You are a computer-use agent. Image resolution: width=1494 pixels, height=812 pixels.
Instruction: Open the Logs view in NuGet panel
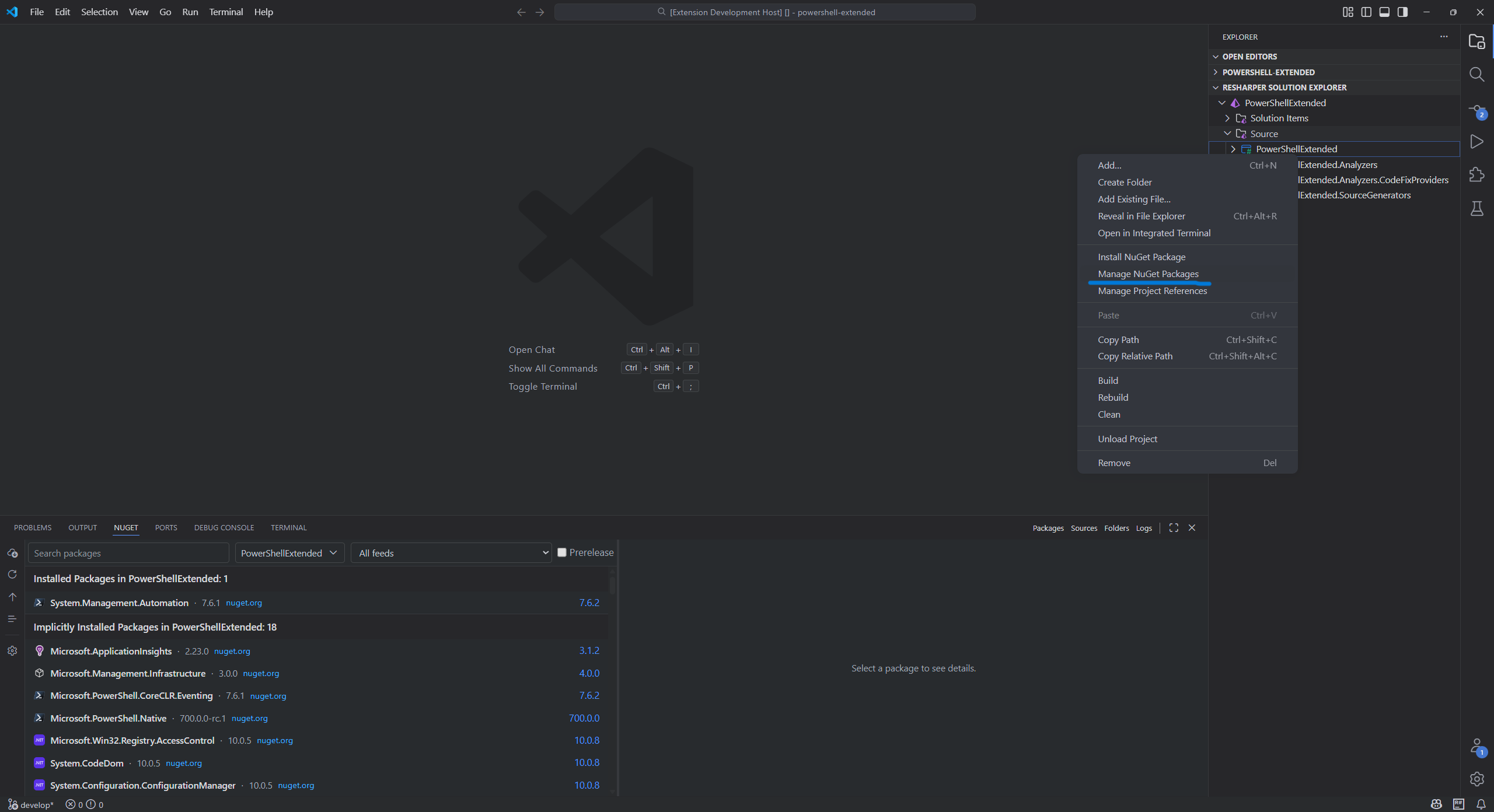pos(1143,528)
